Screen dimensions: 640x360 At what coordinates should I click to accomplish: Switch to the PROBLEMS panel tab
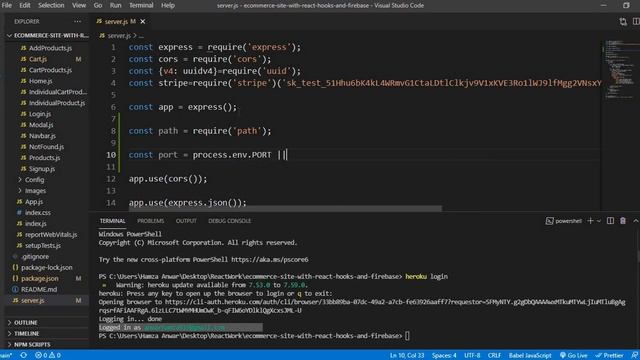[150, 221]
